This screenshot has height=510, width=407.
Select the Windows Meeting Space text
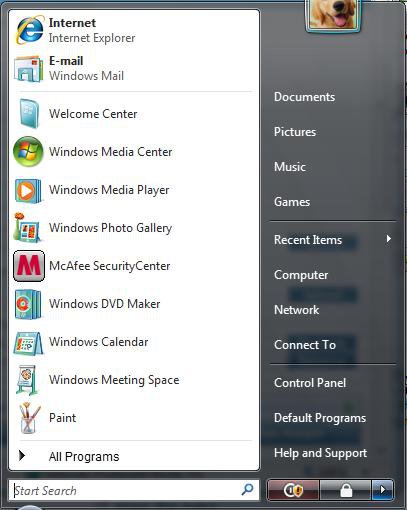[x=114, y=380]
